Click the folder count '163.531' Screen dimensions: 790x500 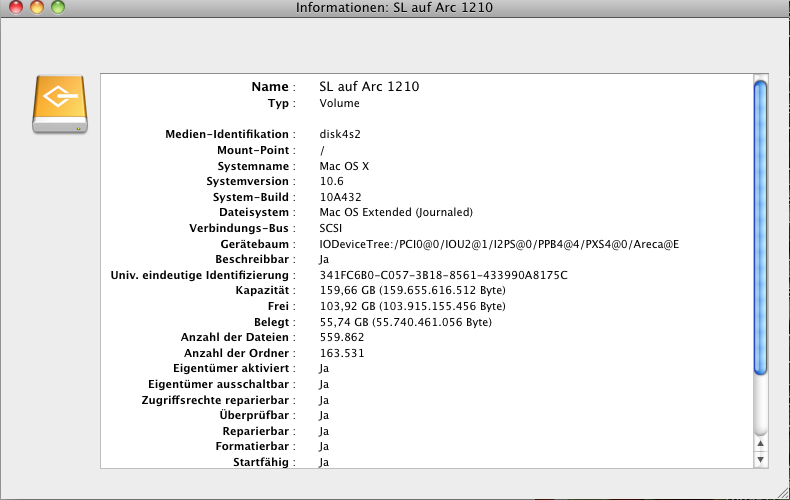[x=342, y=353]
